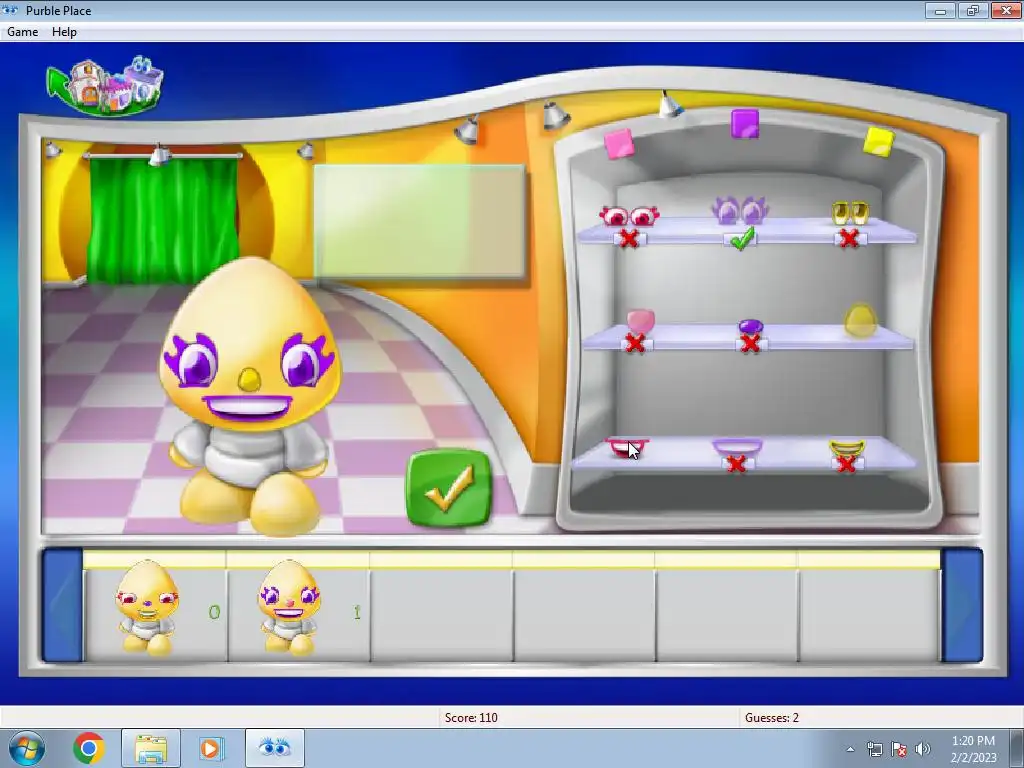Launch Google Chrome from the taskbar

coord(89,748)
